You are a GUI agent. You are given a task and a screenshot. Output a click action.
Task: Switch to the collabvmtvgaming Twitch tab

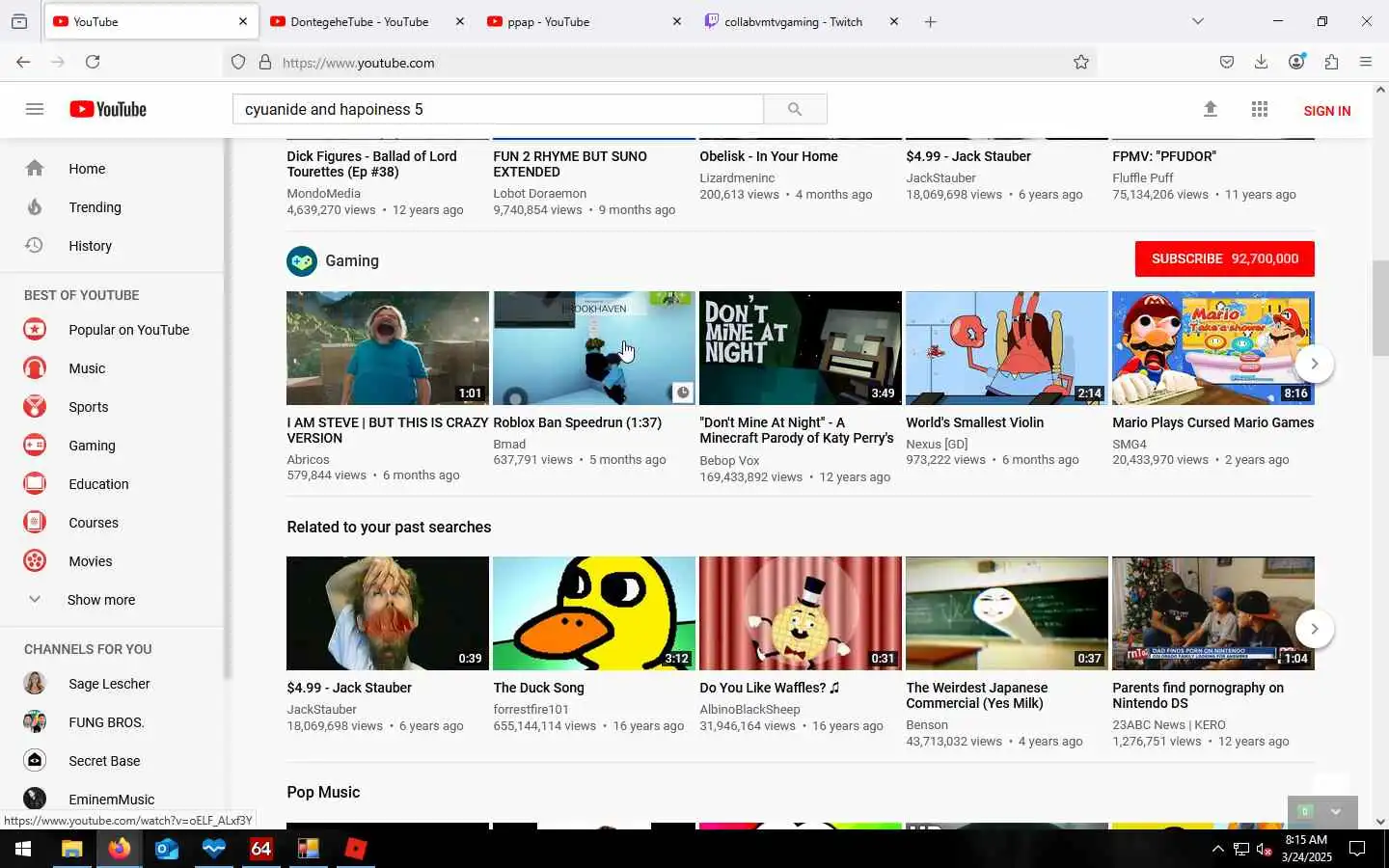click(802, 21)
